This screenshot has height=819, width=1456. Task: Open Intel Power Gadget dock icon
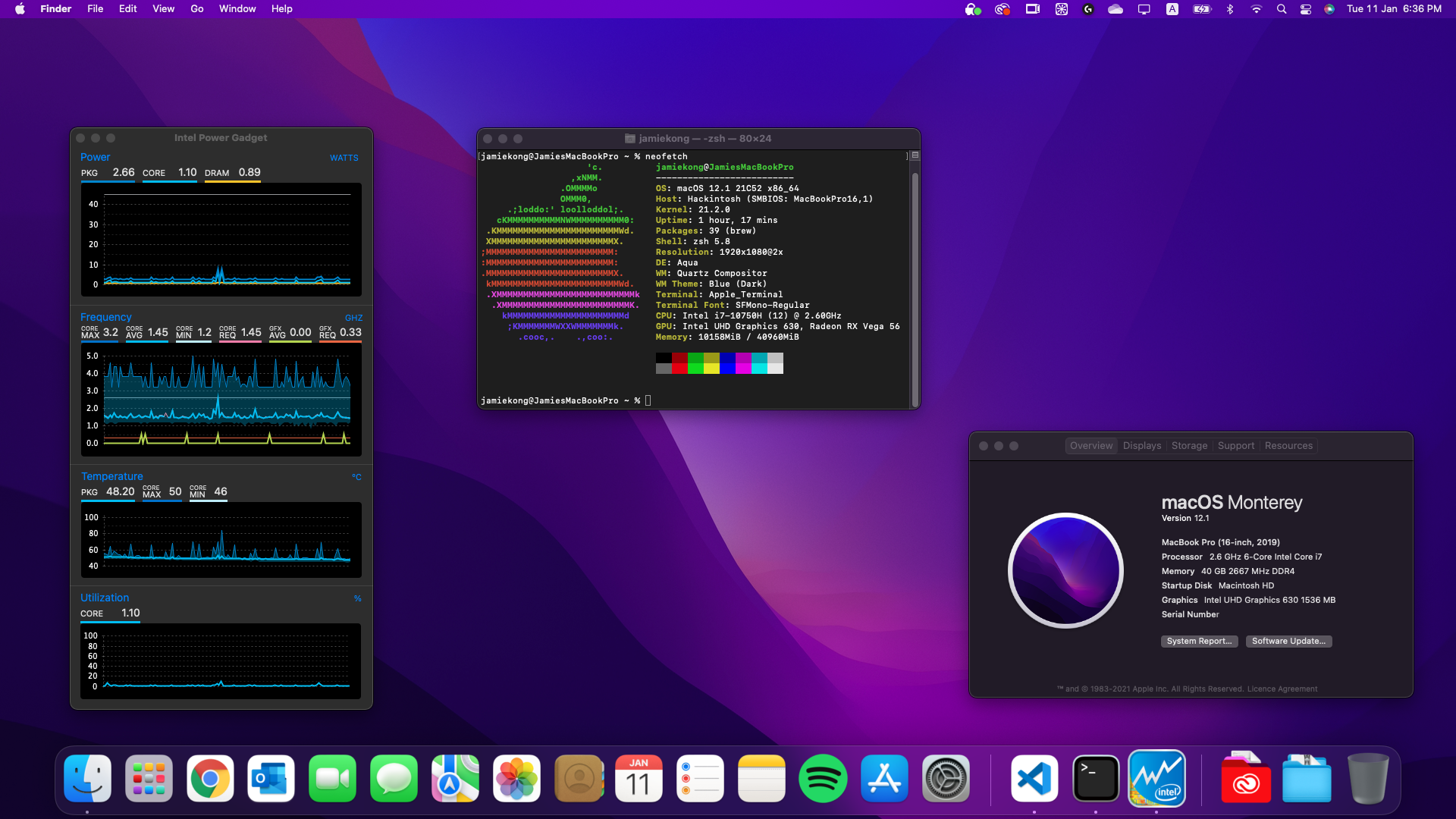coord(1156,779)
